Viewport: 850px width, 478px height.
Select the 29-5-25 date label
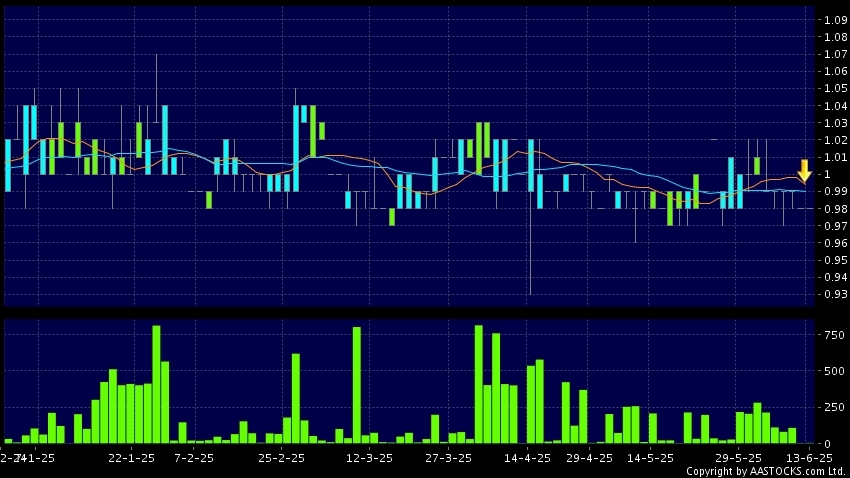(x=738, y=458)
